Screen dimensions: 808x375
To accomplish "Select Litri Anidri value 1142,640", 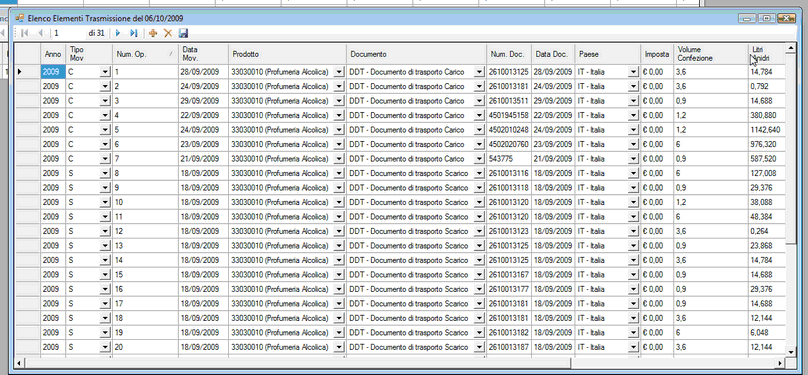I will 766,130.
